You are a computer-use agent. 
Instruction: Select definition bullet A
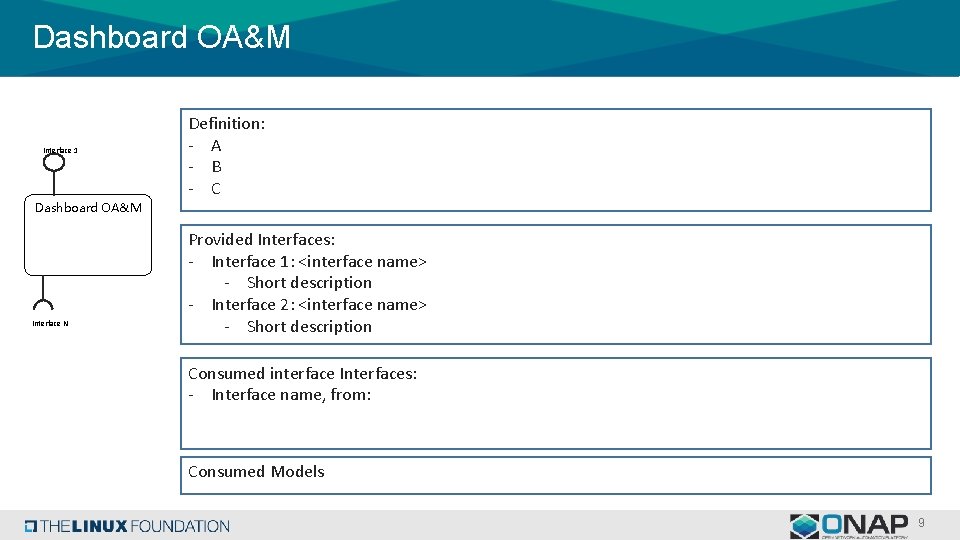click(216, 146)
